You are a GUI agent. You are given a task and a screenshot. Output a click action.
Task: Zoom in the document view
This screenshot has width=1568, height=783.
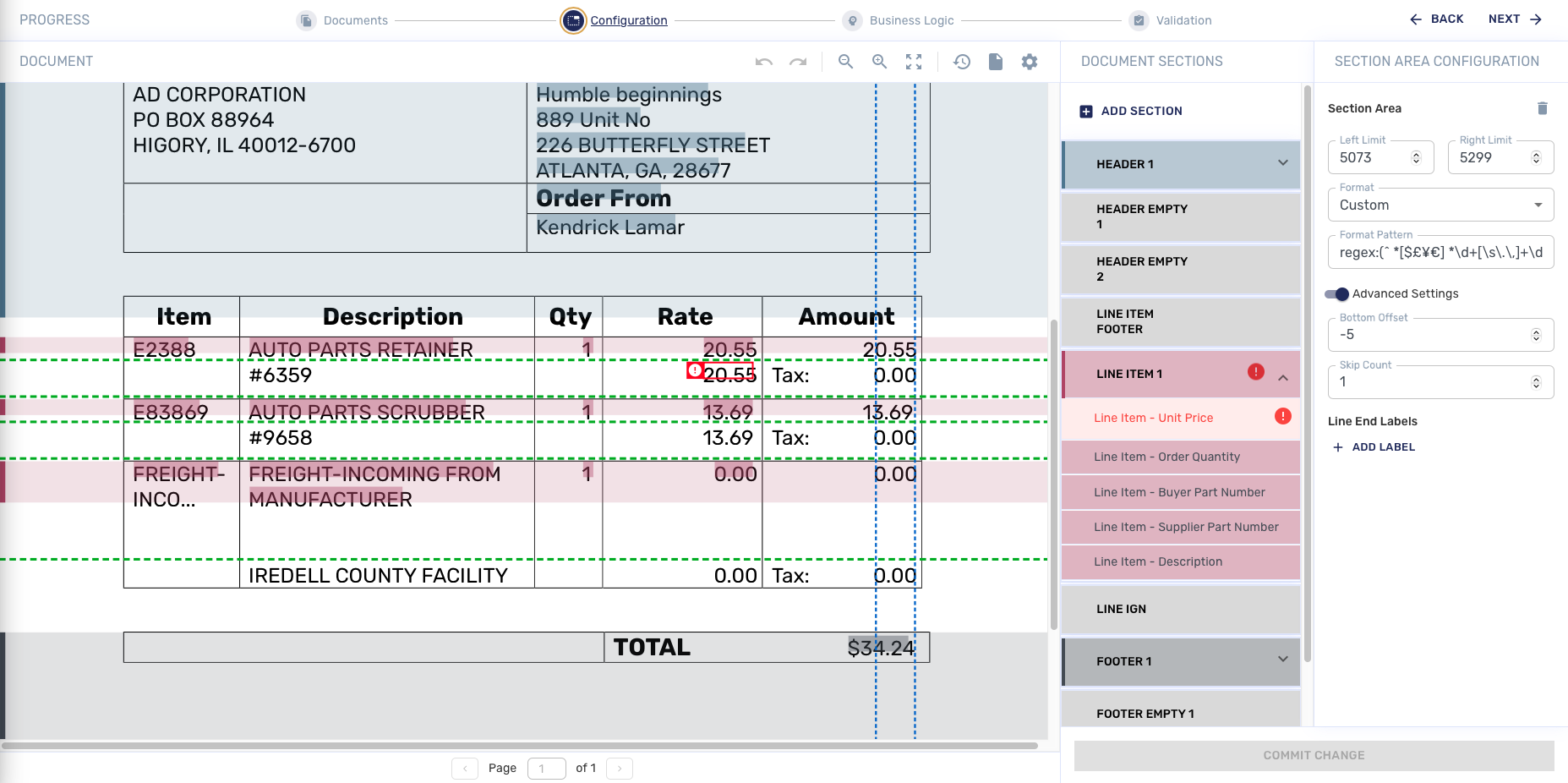[x=879, y=62]
